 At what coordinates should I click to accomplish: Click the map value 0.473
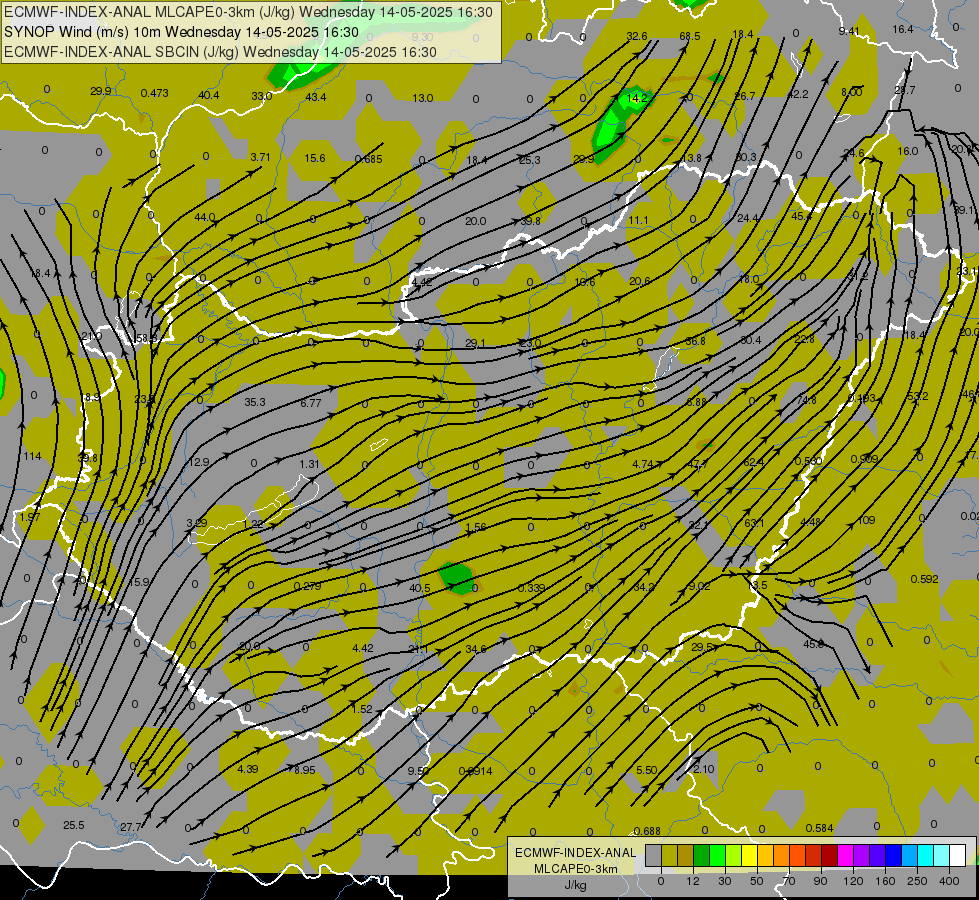point(154,93)
